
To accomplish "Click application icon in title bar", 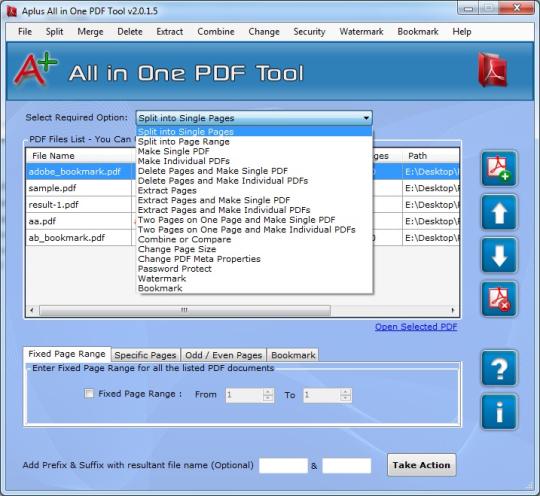I will (12, 11).
